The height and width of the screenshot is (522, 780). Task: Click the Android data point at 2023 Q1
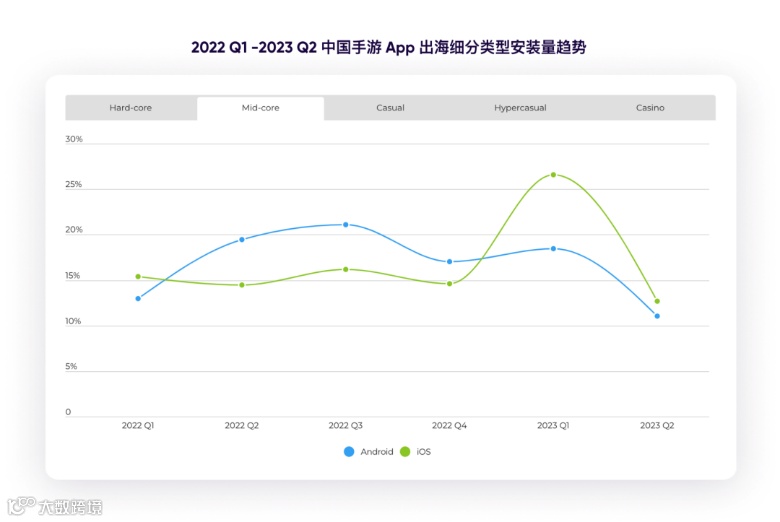click(x=554, y=249)
